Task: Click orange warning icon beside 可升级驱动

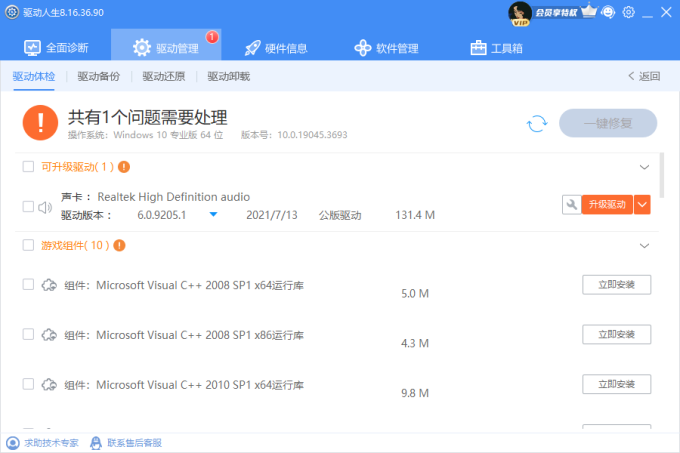Action: point(124,167)
